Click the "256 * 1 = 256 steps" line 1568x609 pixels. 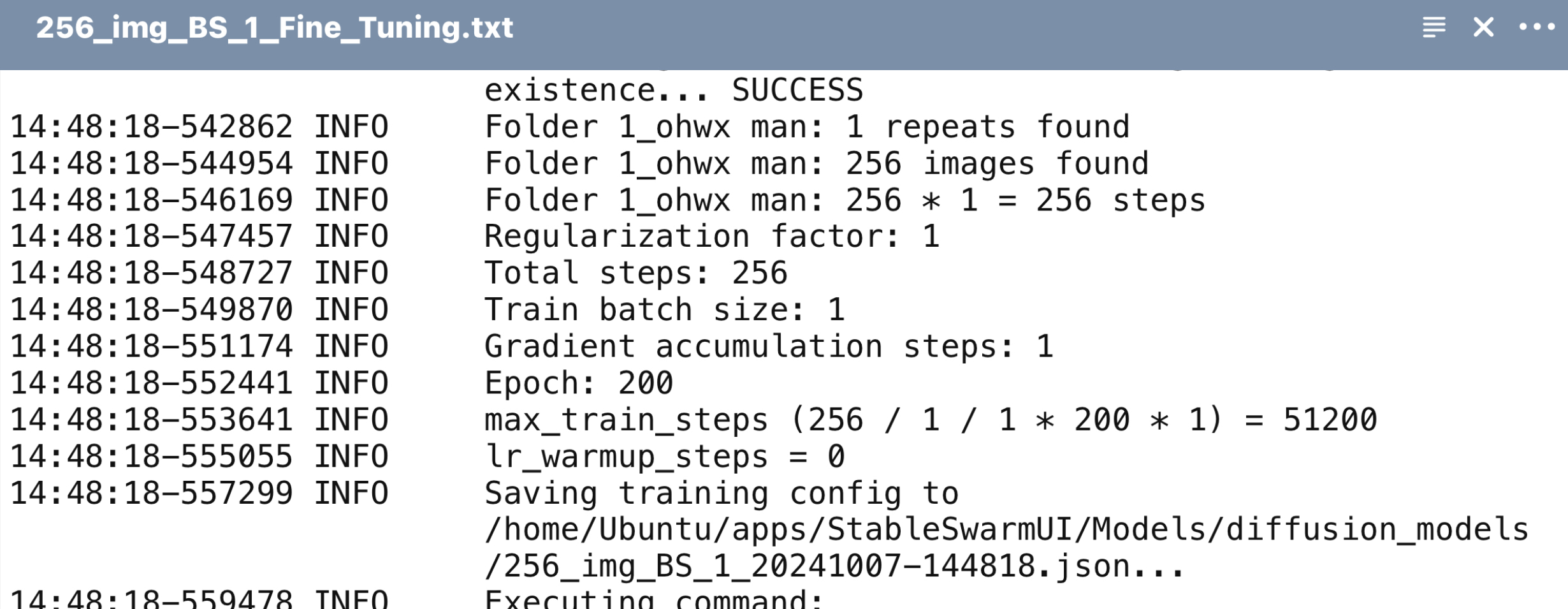click(x=845, y=200)
